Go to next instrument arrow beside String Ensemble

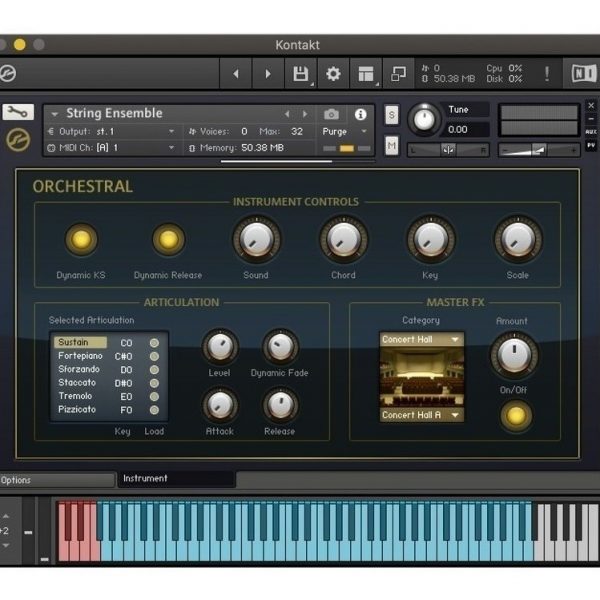pos(305,114)
